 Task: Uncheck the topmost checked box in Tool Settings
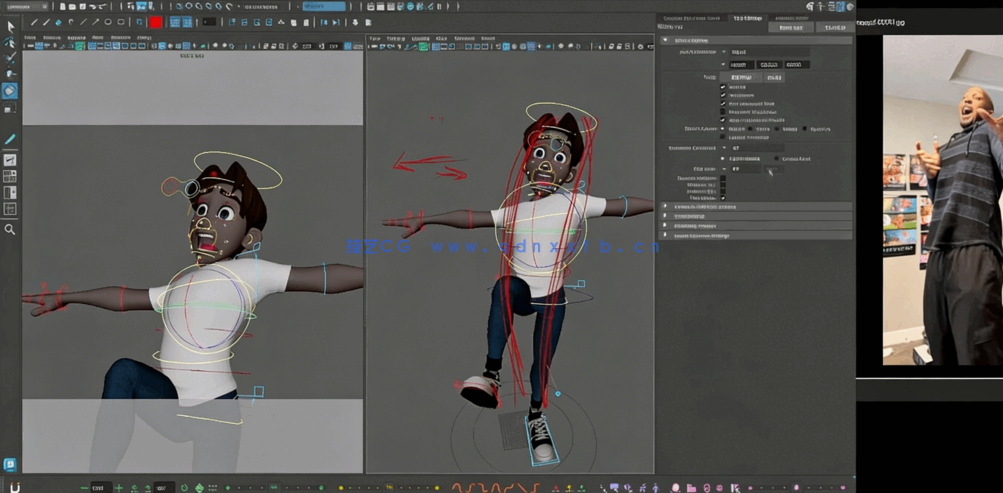click(x=723, y=87)
